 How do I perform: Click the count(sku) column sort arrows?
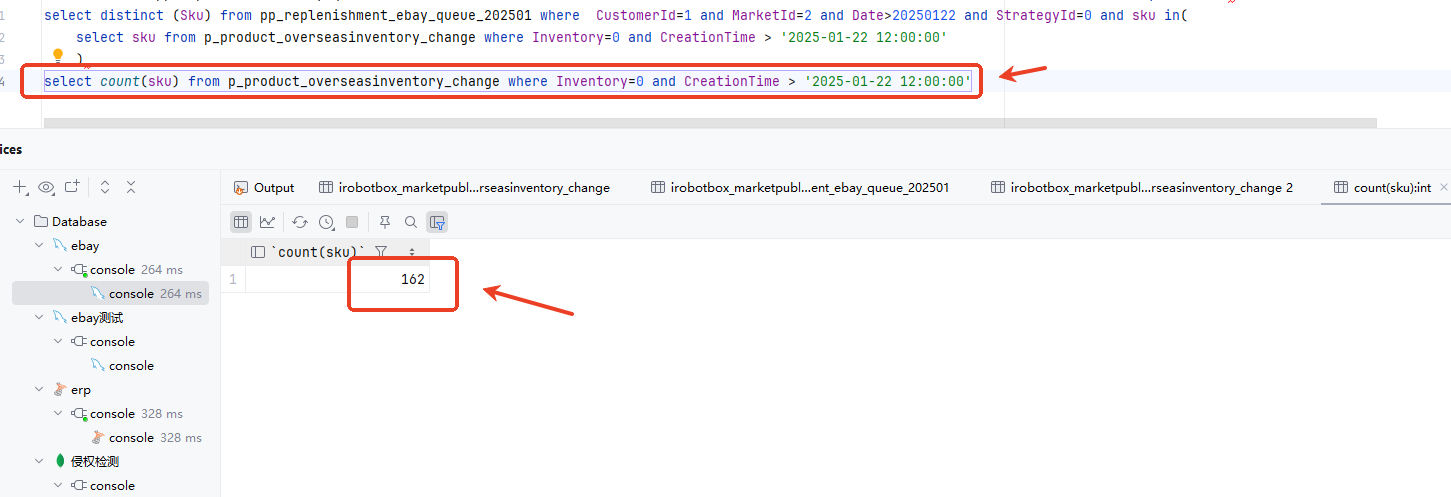point(412,252)
